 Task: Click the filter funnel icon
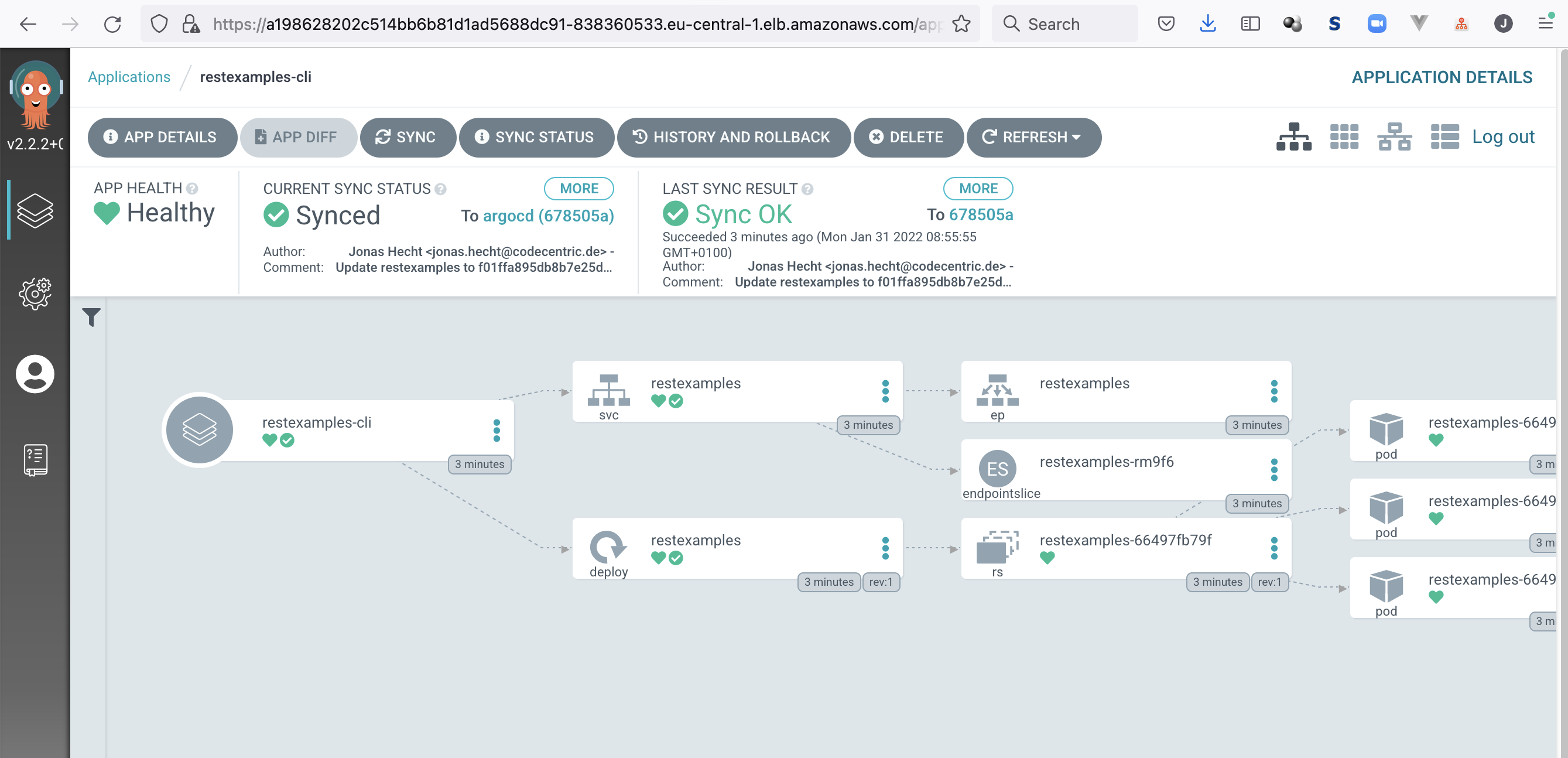[91, 316]
